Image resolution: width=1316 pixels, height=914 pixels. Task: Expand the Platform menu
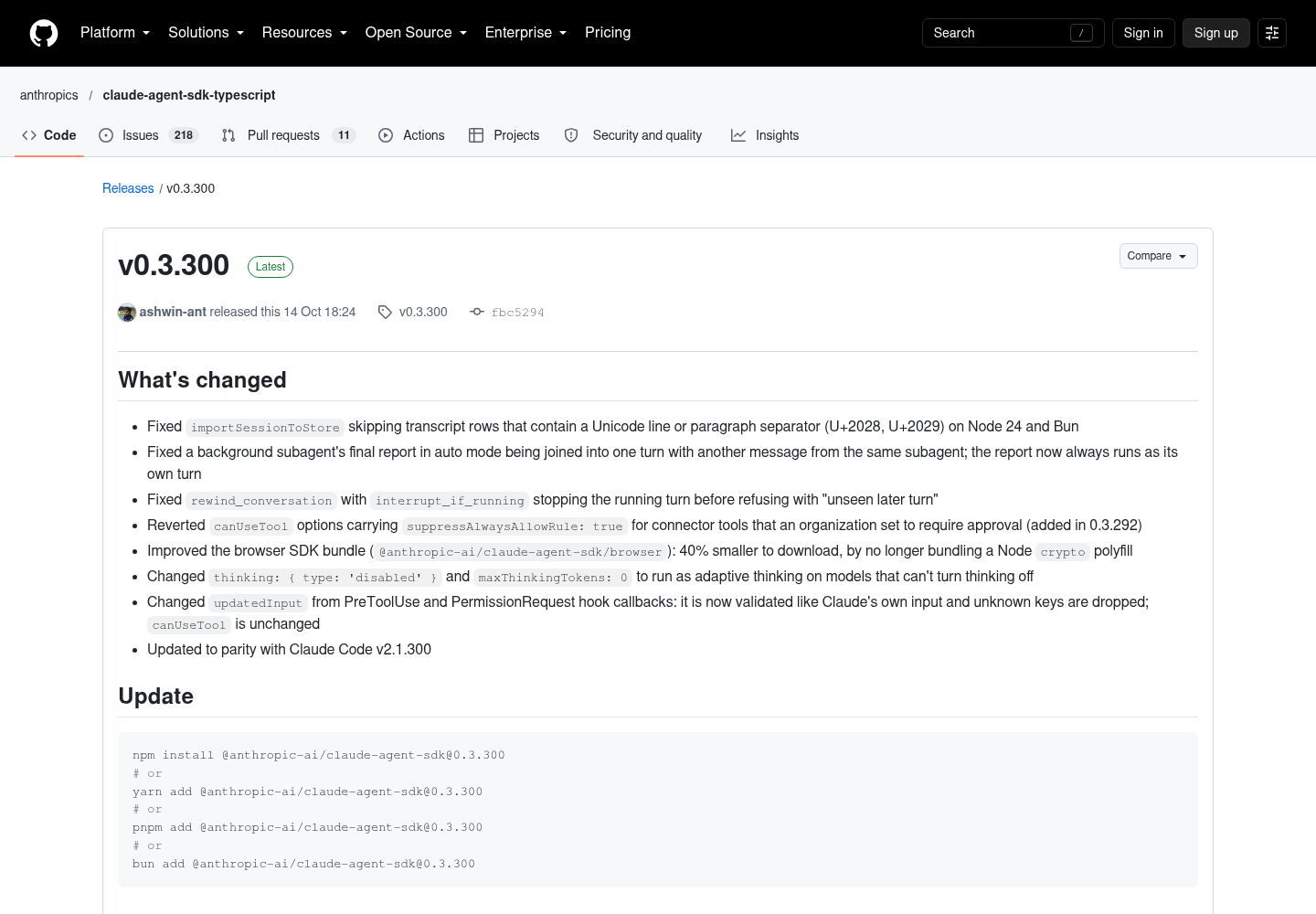click(x=115, y=33)
